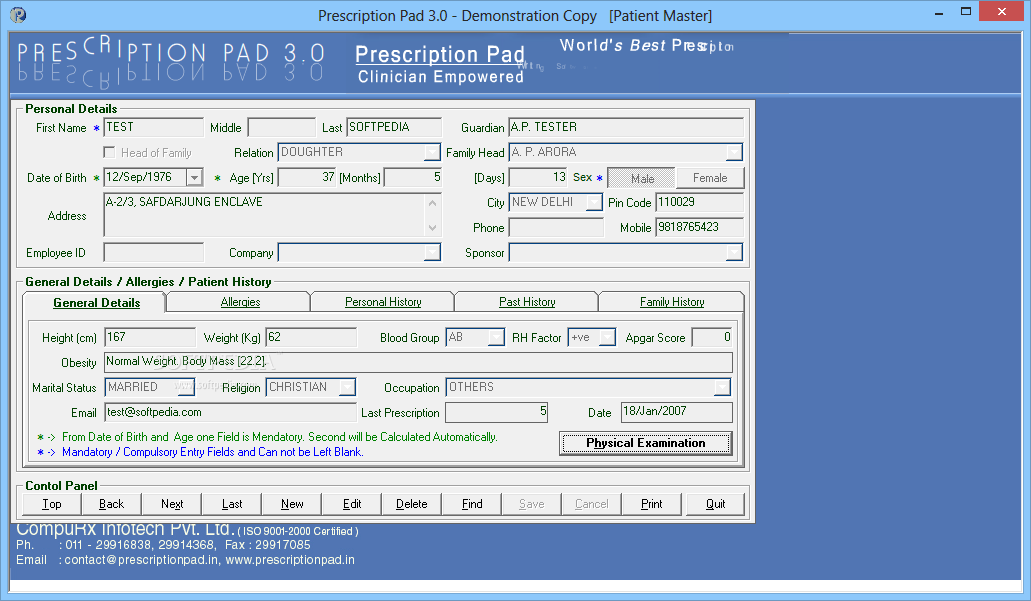Click the Print button

pos(652,504)
